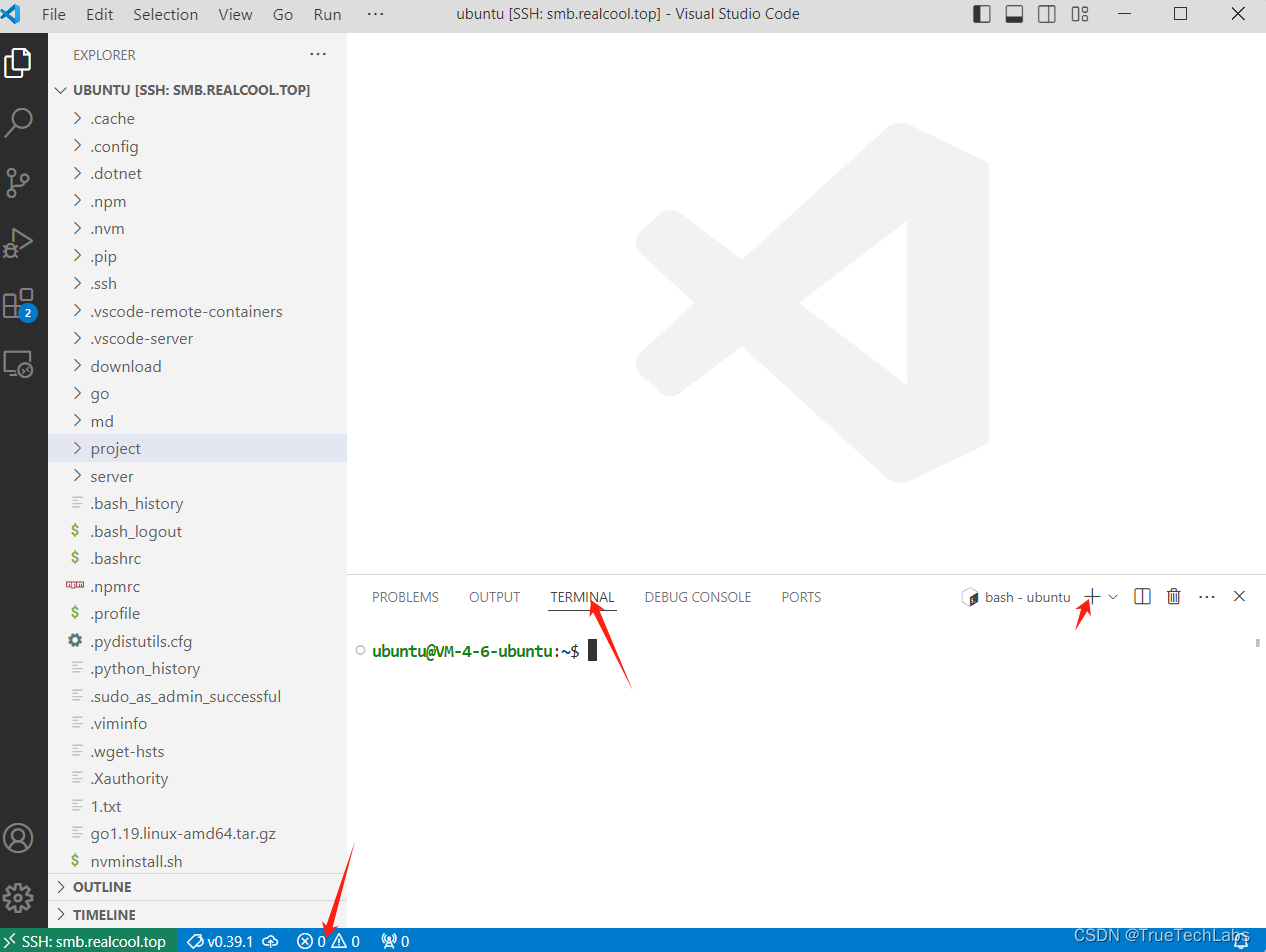Open the Go menu in the menu bar
The height and width of the screenshot is (952, 1266).
283,14
